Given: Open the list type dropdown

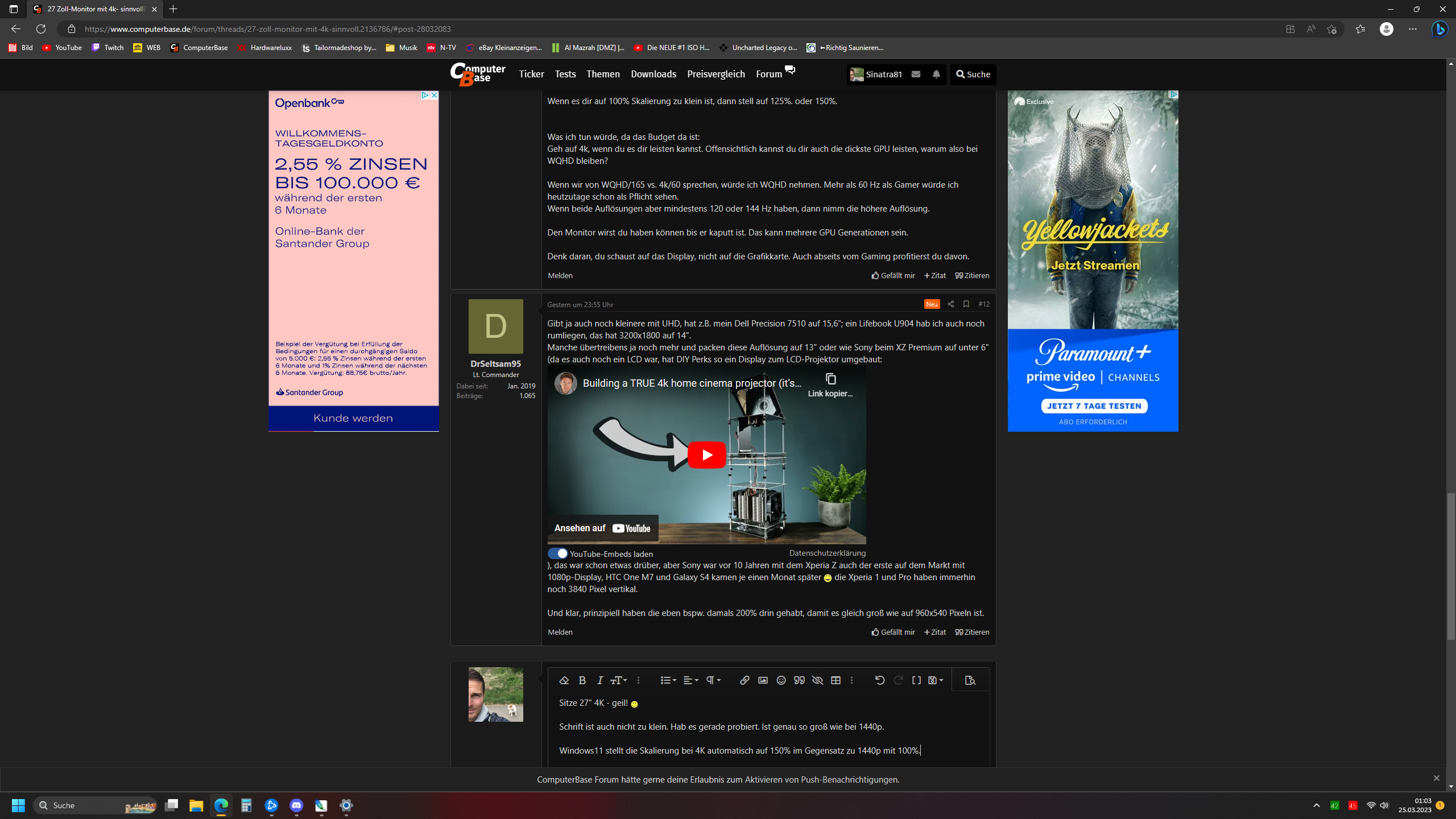Looking at the screenshot, I should pos(668,680).
